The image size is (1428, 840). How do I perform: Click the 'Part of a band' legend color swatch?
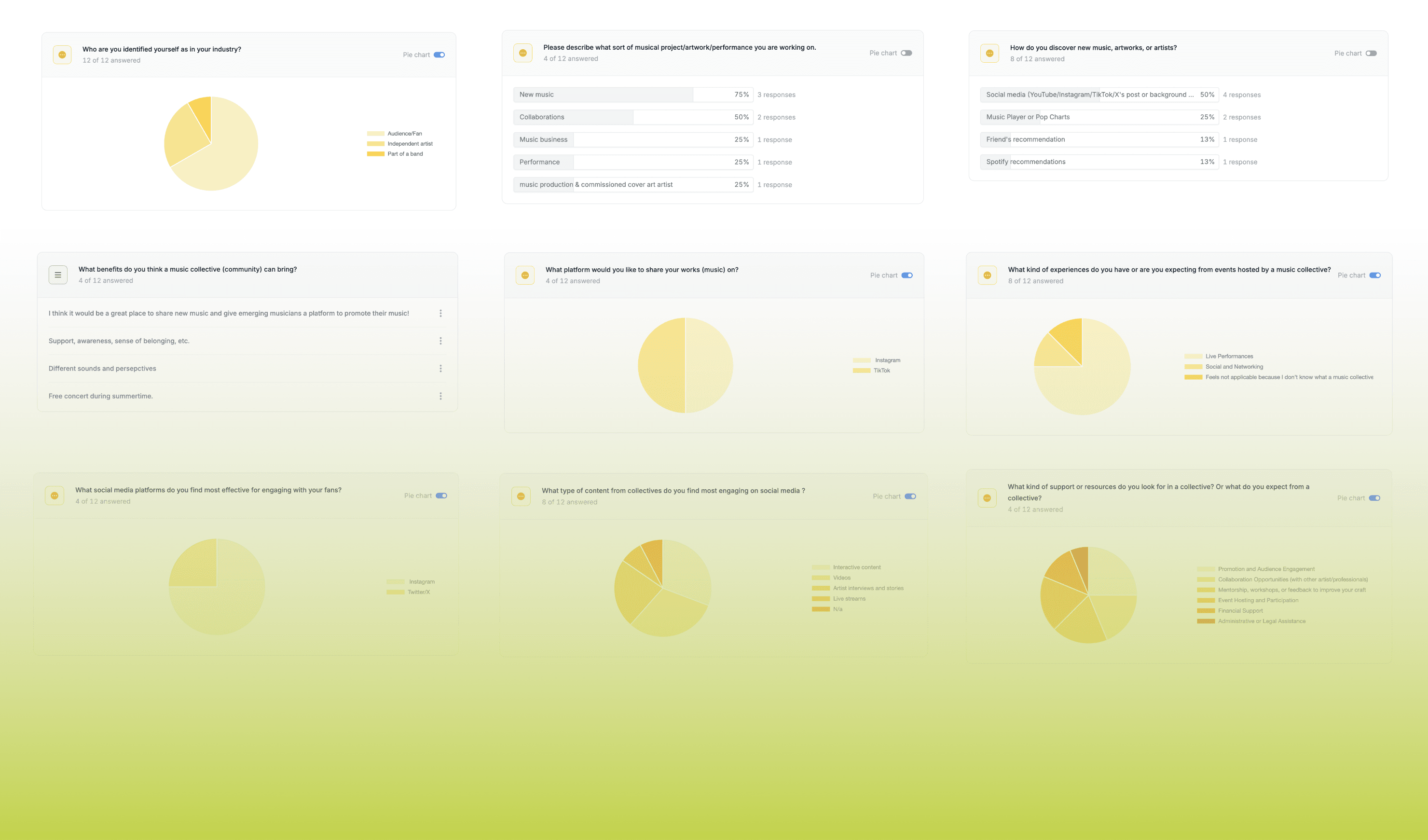376,154
